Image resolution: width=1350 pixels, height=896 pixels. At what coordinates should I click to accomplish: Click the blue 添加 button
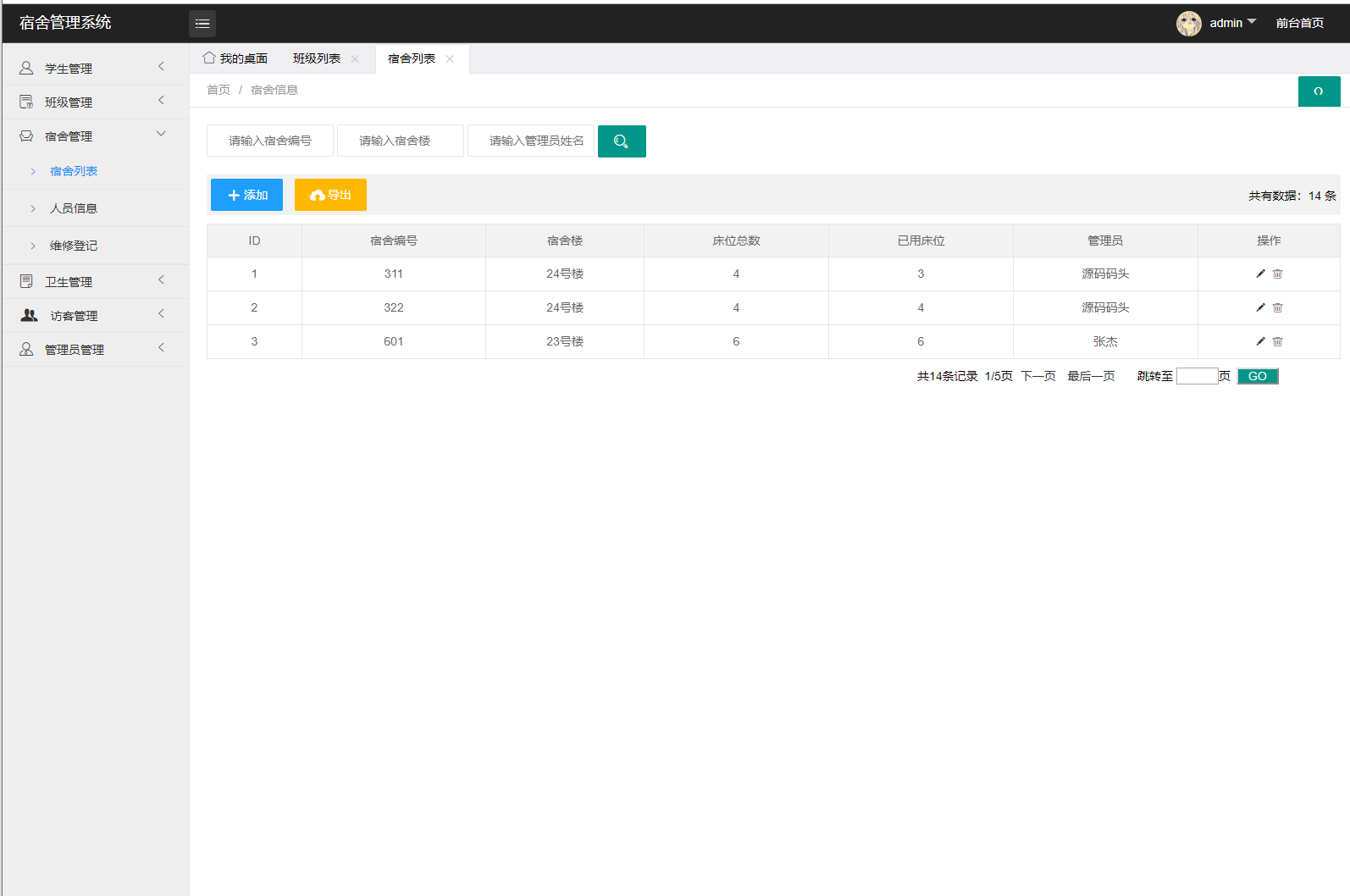246,195
